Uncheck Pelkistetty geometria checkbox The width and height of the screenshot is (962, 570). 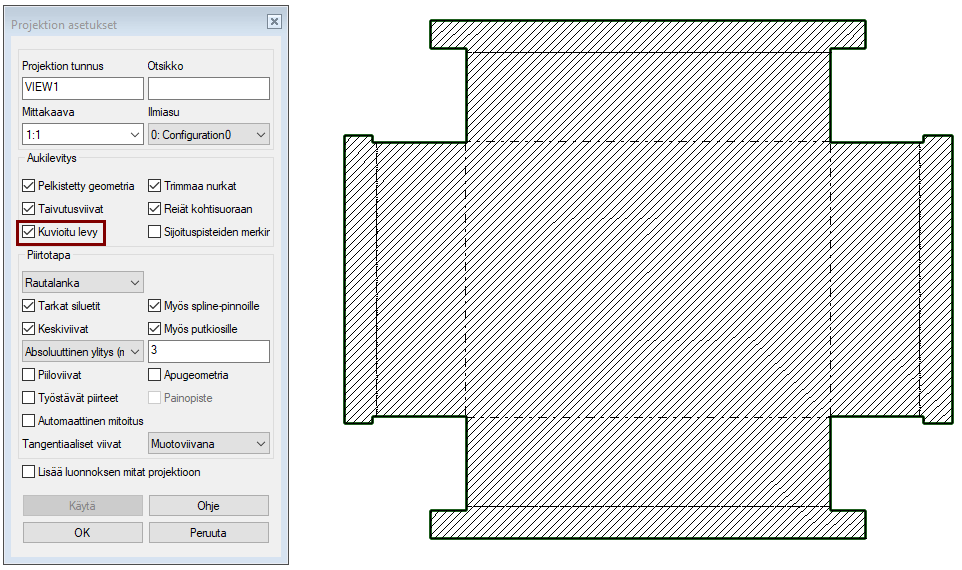(x=29, y=186)
